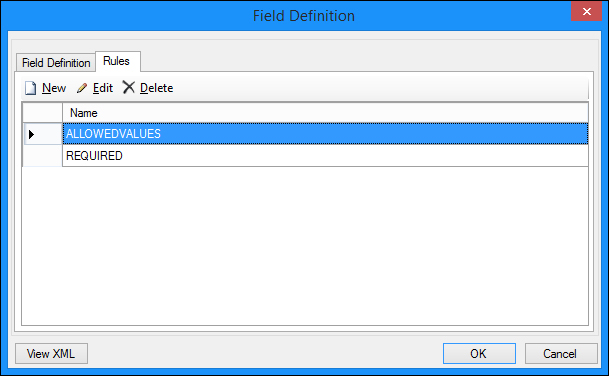Click the X Delete icon

point(129,87)
